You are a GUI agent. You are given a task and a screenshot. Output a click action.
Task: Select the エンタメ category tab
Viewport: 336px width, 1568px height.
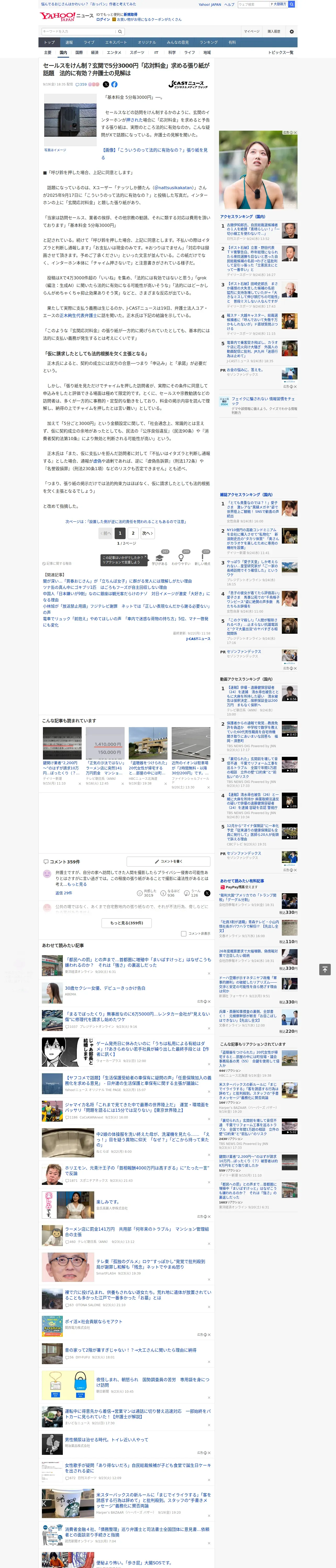pos(114,52)
